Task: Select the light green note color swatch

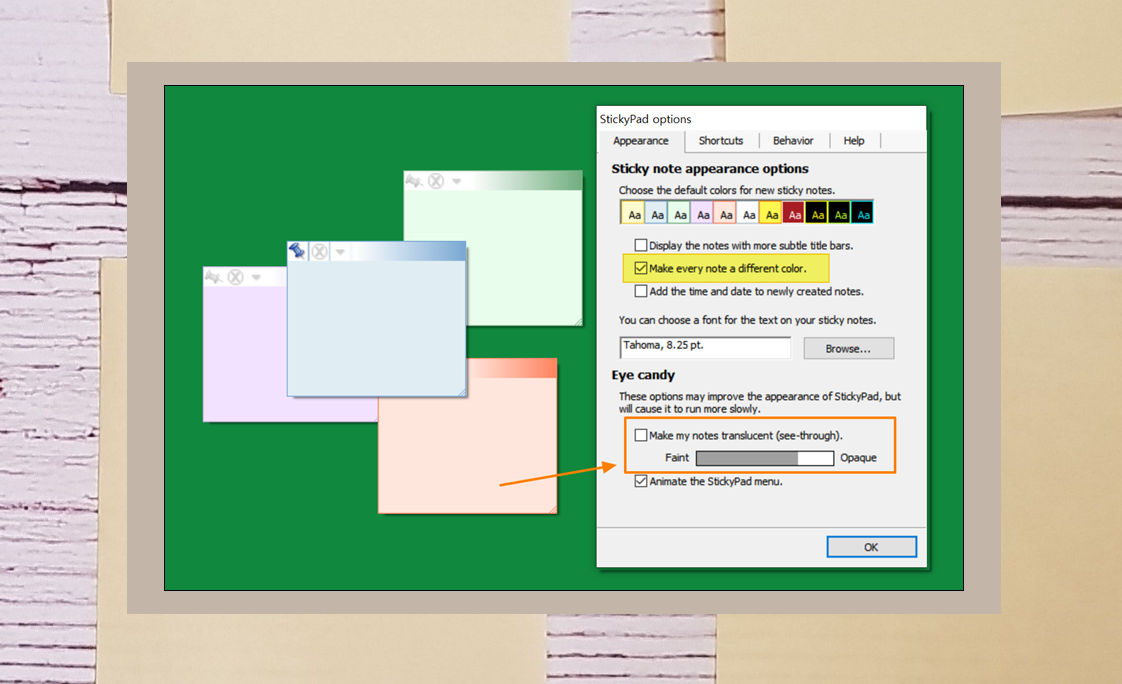Action: tap(680, 214)
